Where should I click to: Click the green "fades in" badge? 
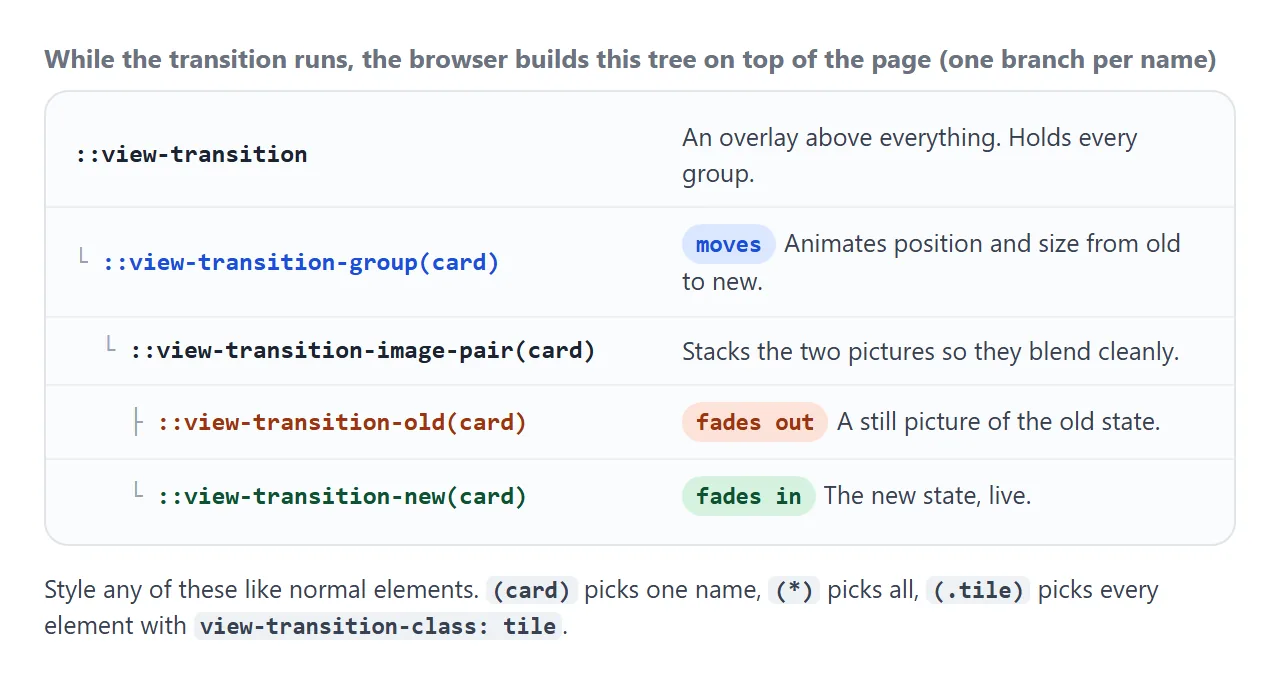point(749,496)
